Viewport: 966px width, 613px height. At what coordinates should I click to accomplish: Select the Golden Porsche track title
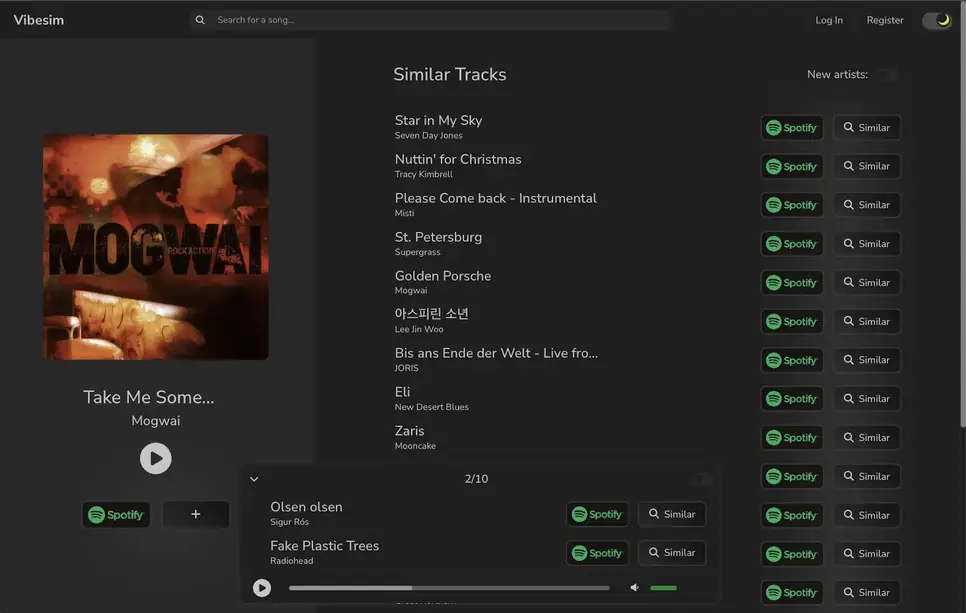coord(442,275)
